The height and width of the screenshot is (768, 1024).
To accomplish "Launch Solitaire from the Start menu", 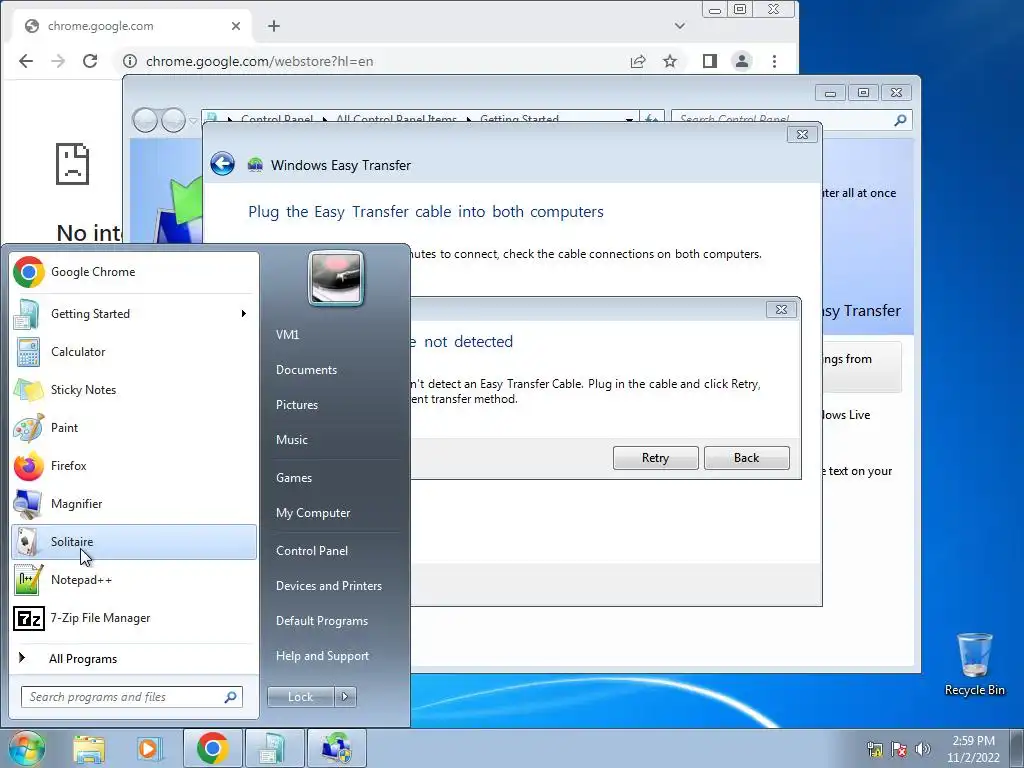I will pos(134,542).
